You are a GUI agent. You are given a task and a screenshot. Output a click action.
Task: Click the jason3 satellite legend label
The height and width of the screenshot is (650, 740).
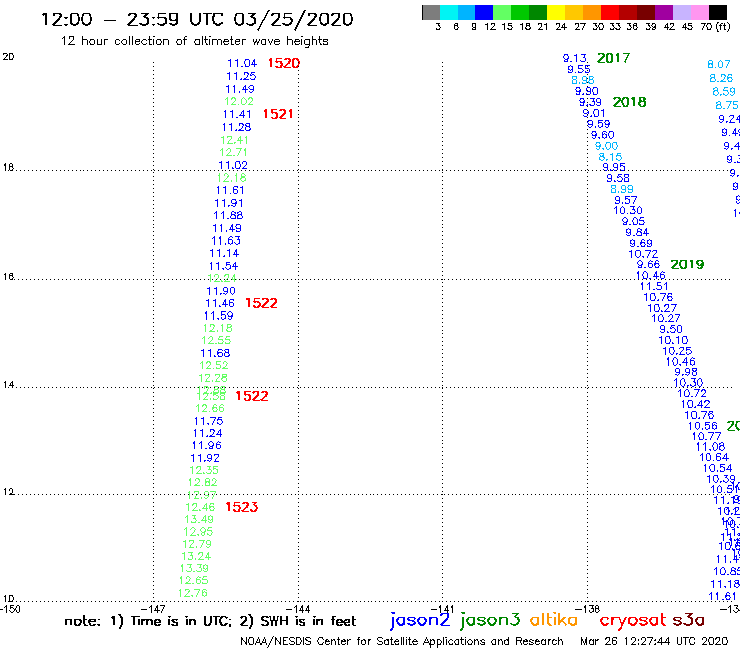[490, 620]
